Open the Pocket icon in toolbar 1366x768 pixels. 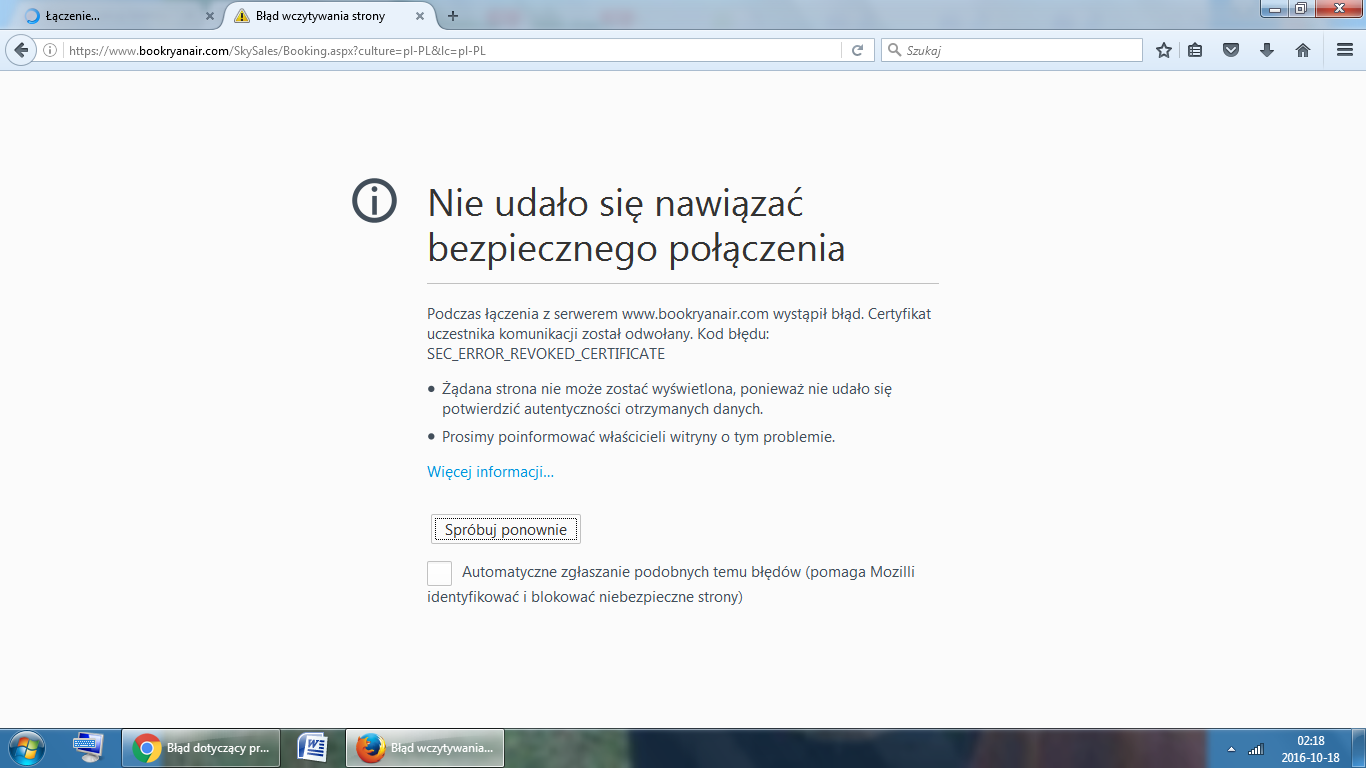[1232, 50]
